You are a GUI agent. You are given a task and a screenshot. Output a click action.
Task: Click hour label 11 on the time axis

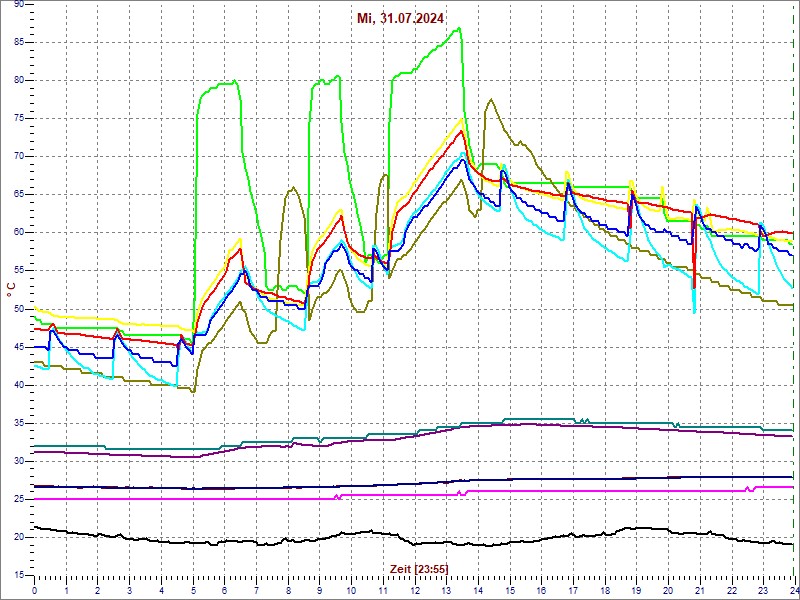pos(383,589)
